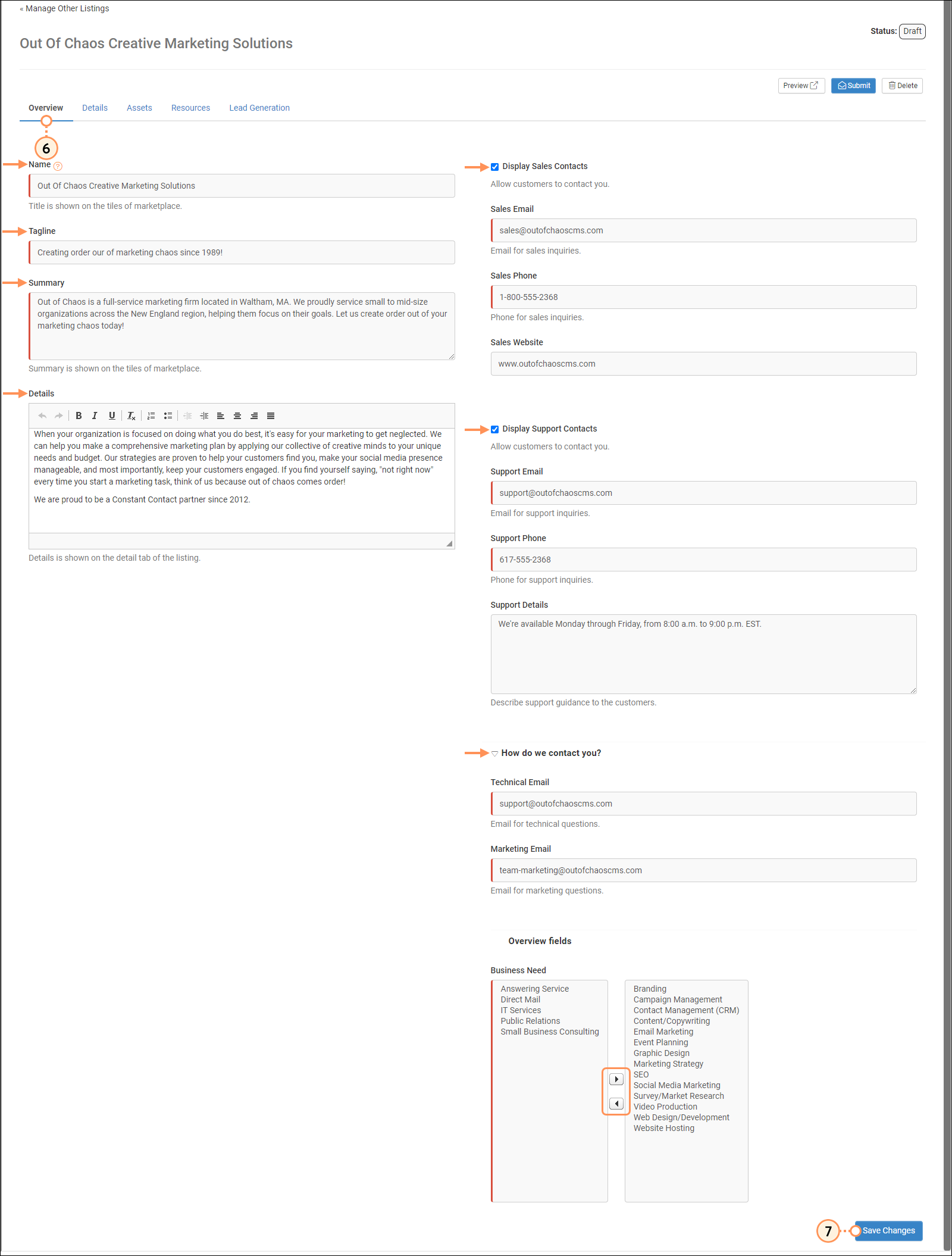Click the Technical Email field
Viewport: 952px width, 1256px height.
703,804
